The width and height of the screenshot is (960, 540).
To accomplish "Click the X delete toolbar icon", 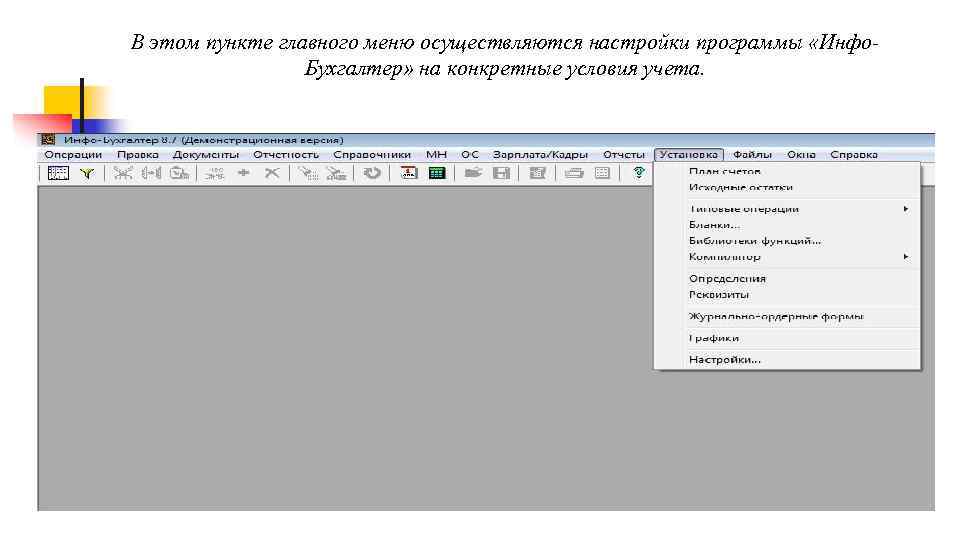I will [x=272, y=173].
